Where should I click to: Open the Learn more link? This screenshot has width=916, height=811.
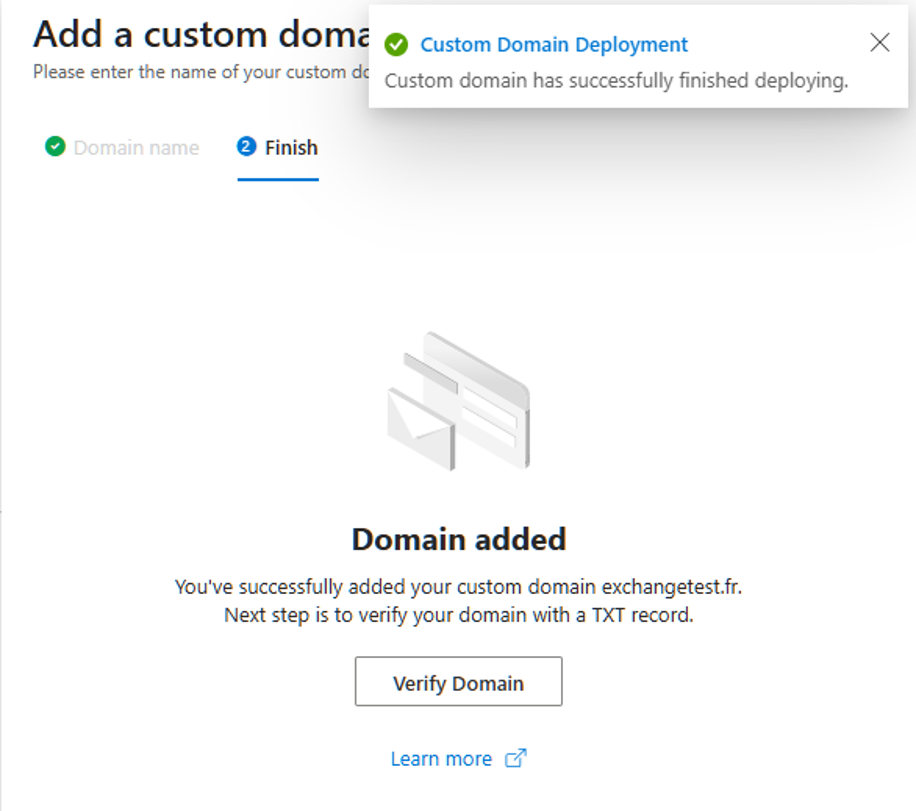(x=442, y=758)
